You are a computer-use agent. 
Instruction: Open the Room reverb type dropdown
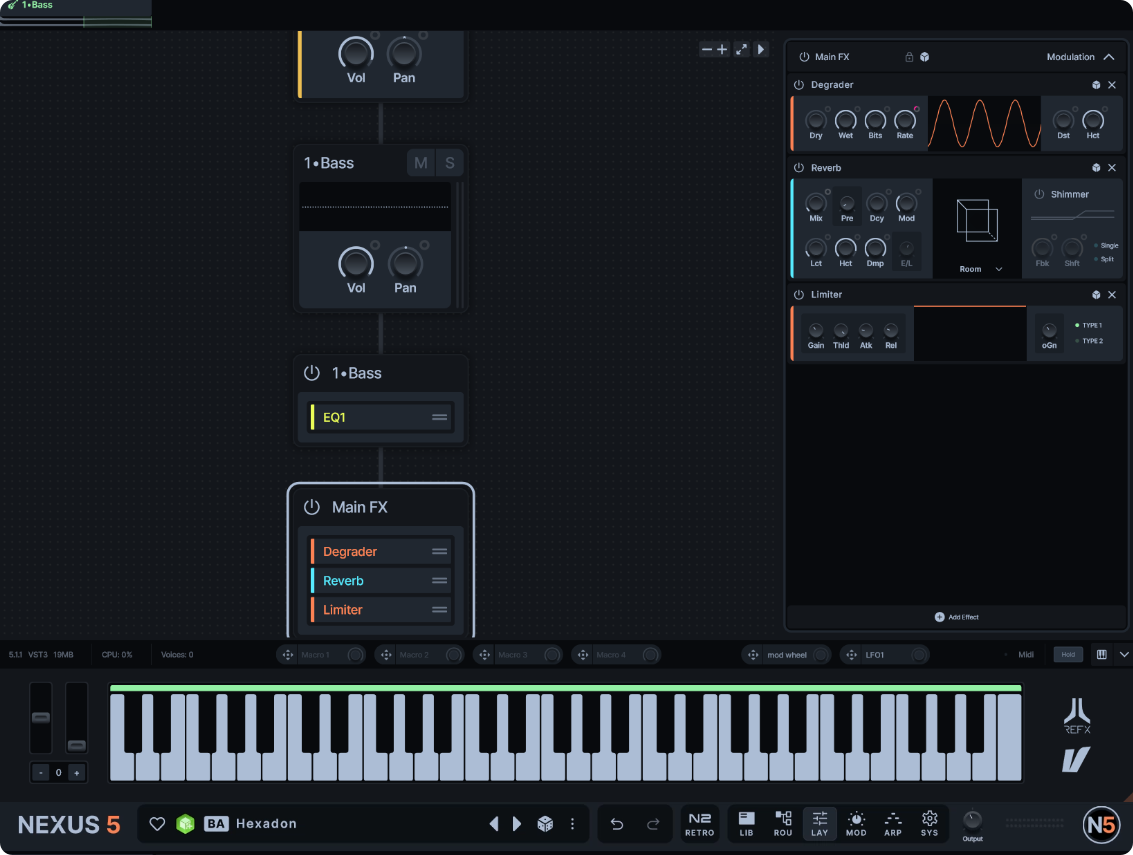coord(981,269)
